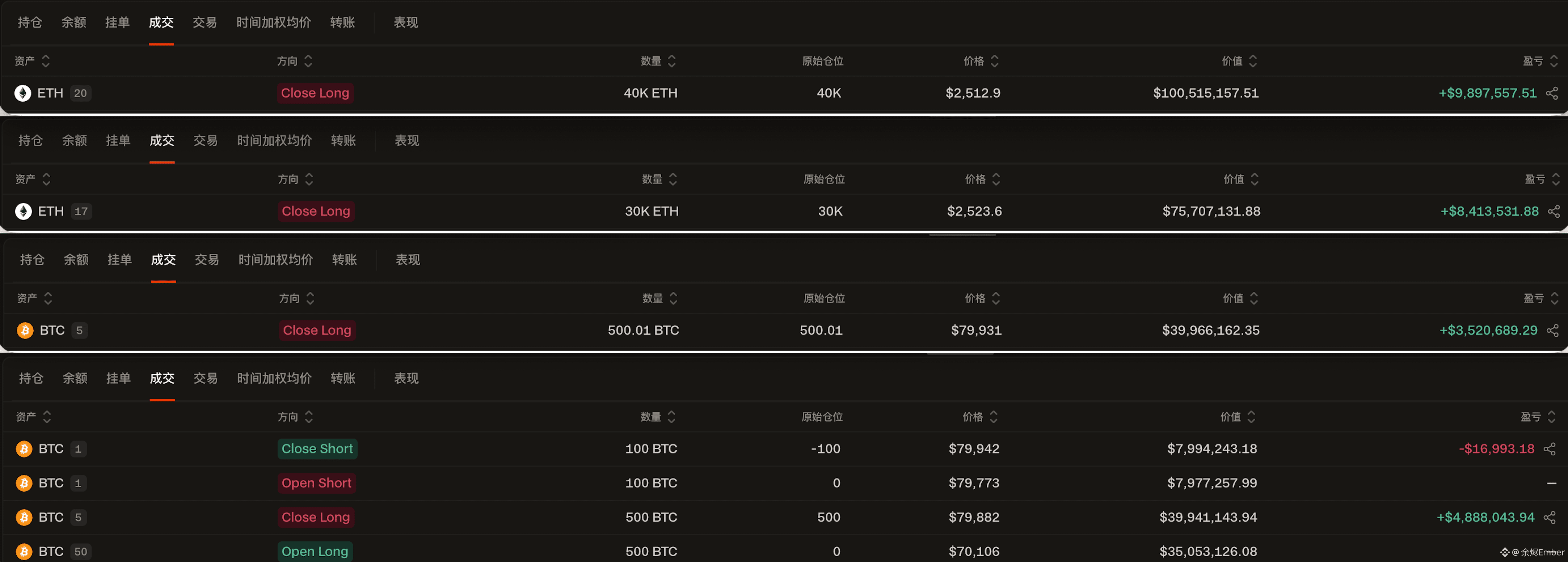The height and width of the screenshot is (562, 1568).
Task: Sort the third table by 方向
Action: (296, 298)
